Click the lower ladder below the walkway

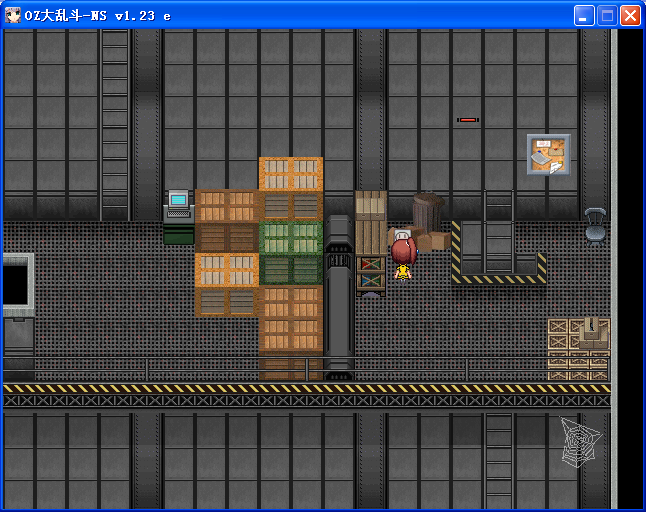coord(499,461)
